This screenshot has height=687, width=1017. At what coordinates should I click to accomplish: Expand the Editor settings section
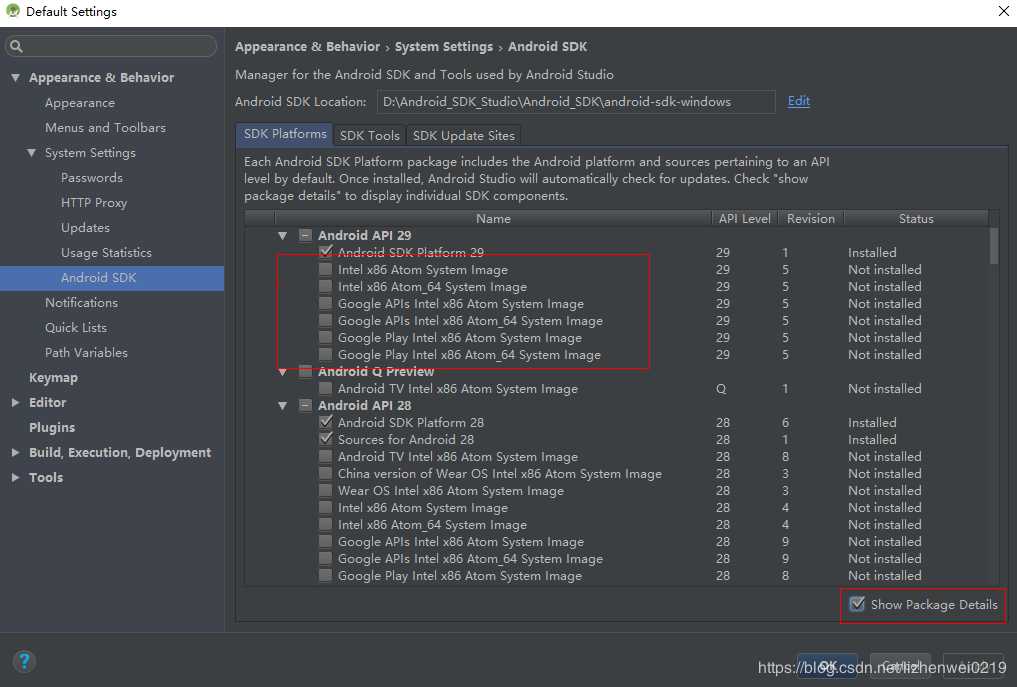[x=15, y=403]
